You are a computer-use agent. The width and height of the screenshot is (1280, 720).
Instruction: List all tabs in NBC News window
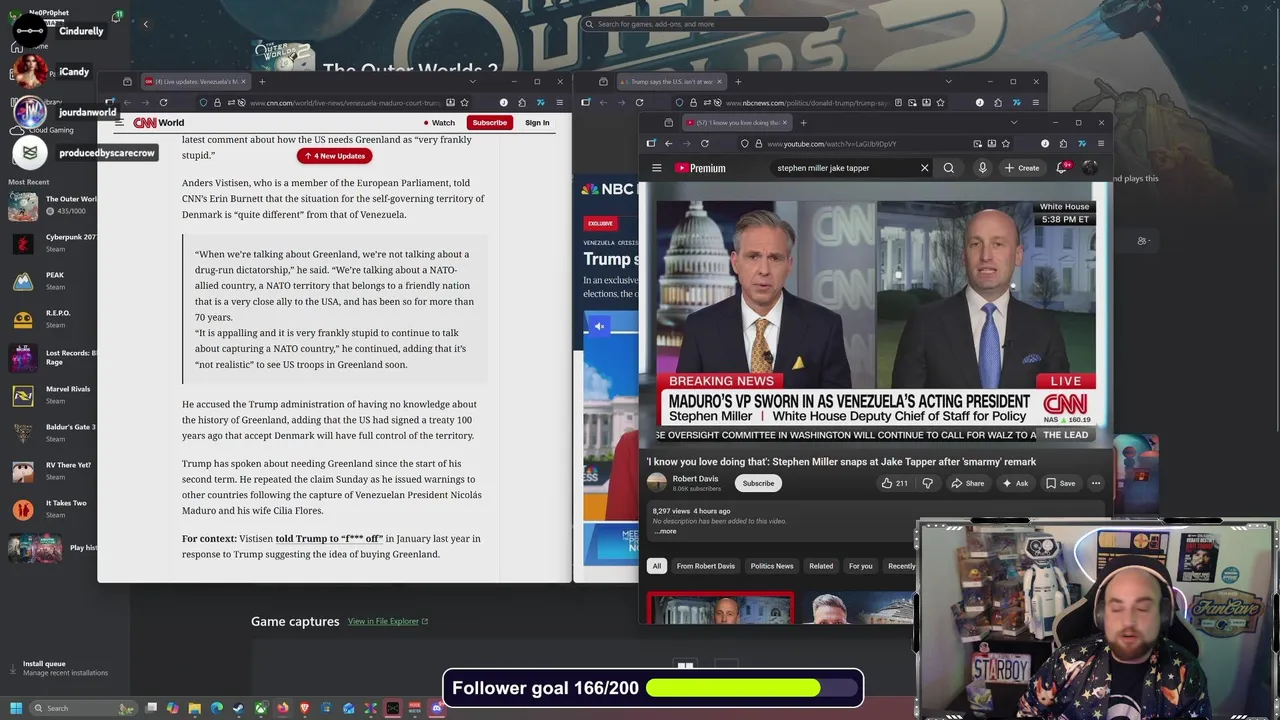click(x=949, y=81)
